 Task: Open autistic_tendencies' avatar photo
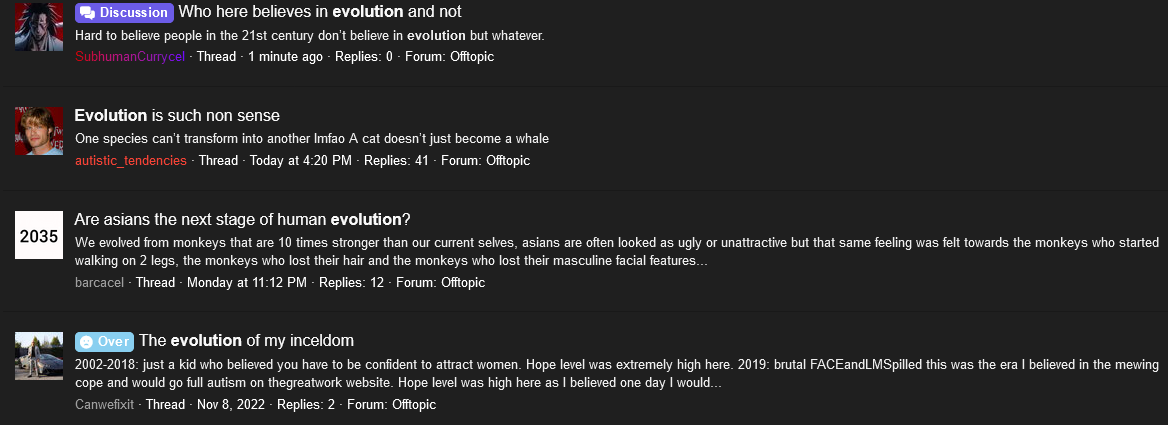pyautogui.click(x=39, y=131)
